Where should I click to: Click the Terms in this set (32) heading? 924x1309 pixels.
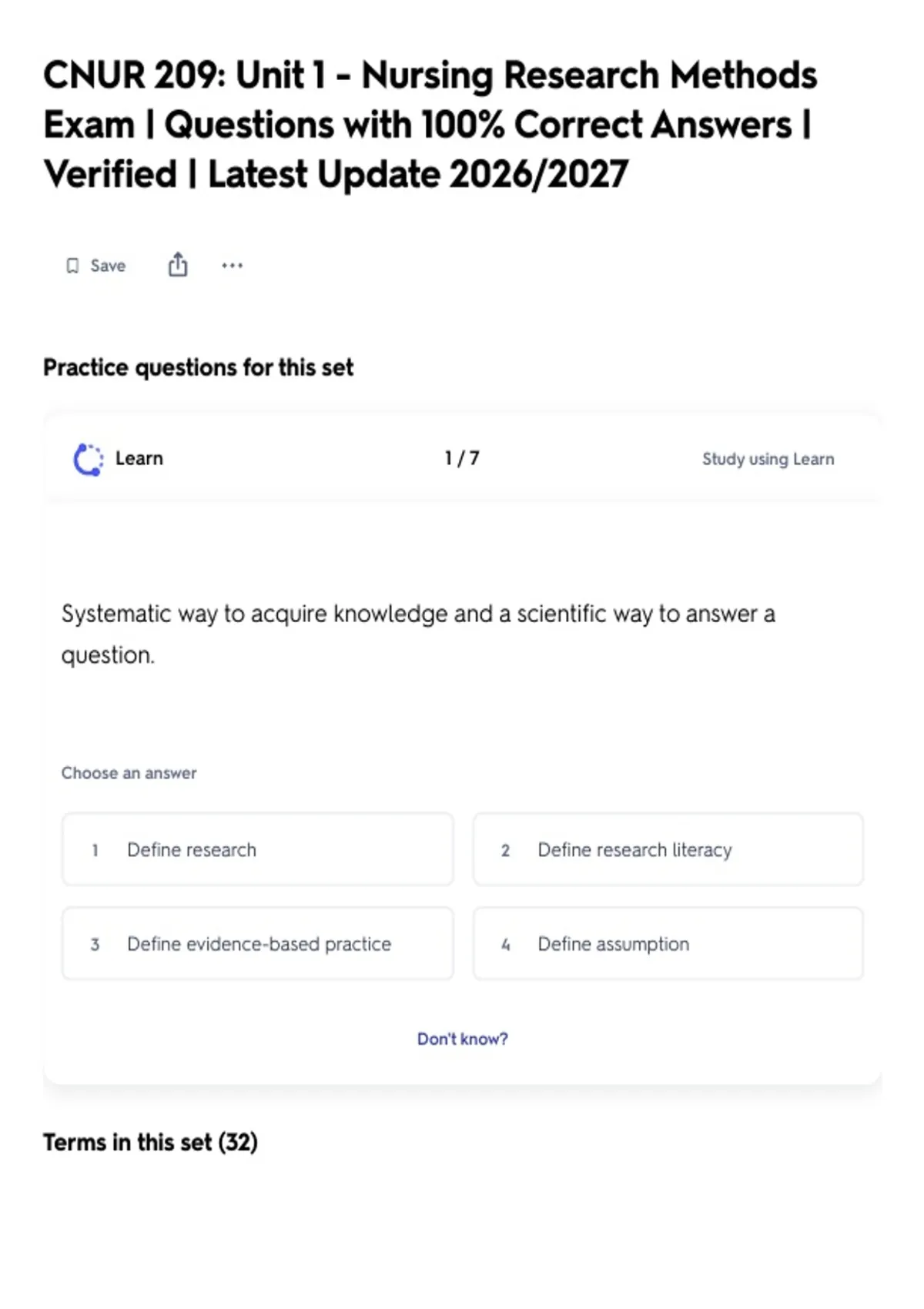[150, 1142]
